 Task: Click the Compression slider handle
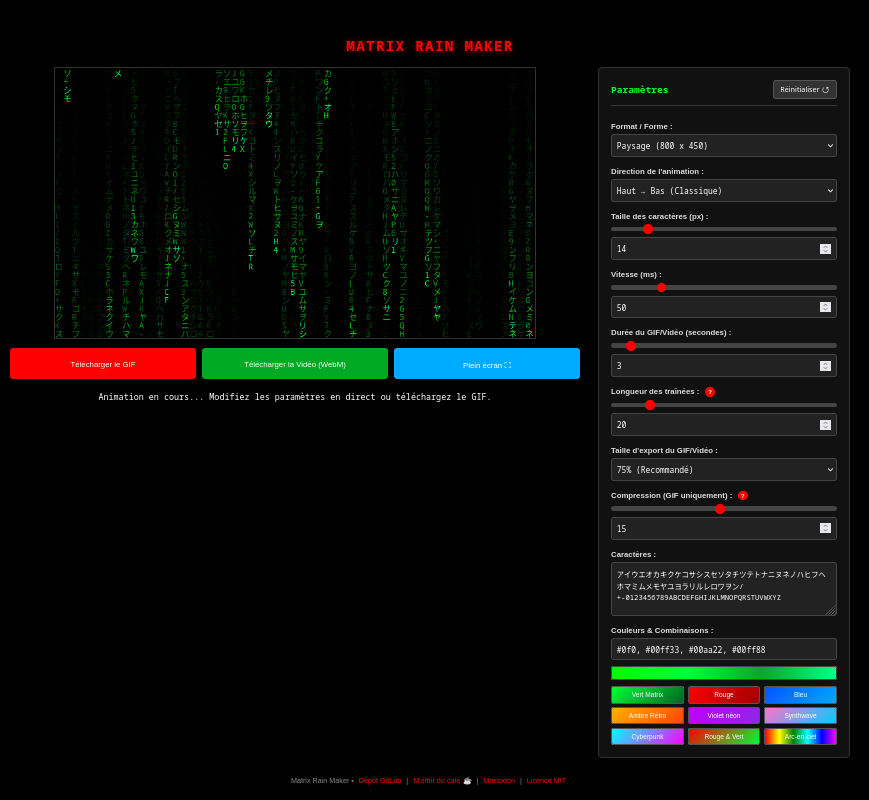720,509
